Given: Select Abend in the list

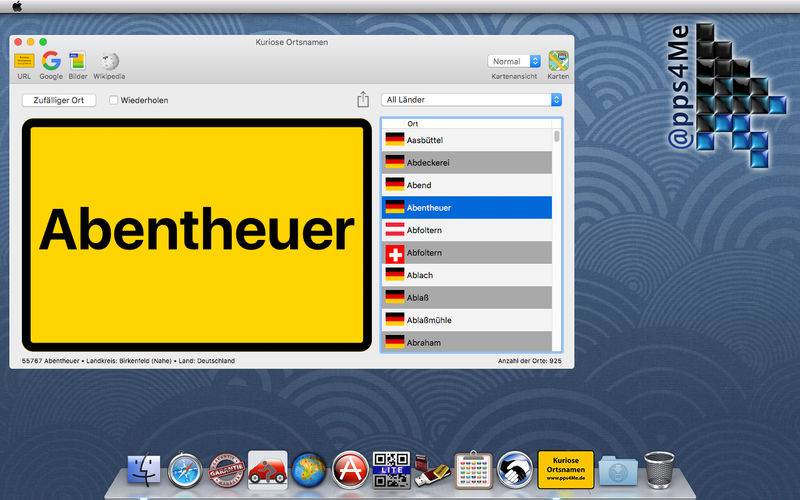Looking at the screenshot, I should pyautogui.click(x=467, y=185).
